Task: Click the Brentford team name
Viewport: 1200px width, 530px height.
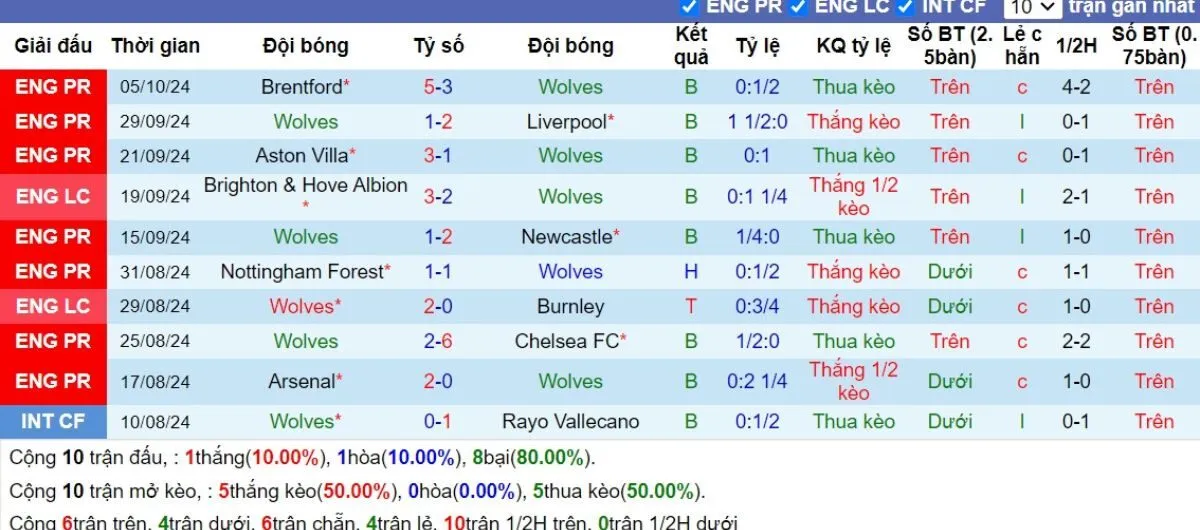Action: pyautogui.click(x=301, y=87)
